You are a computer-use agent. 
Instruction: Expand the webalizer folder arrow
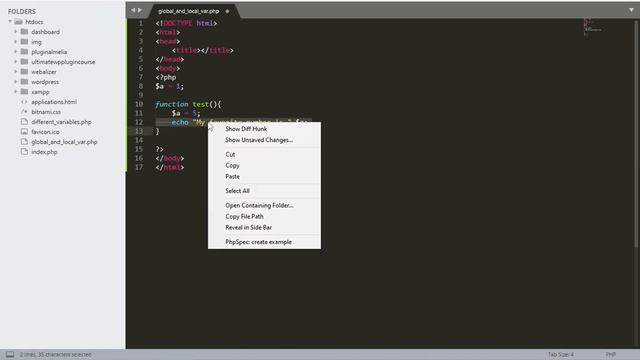(16, 71)
